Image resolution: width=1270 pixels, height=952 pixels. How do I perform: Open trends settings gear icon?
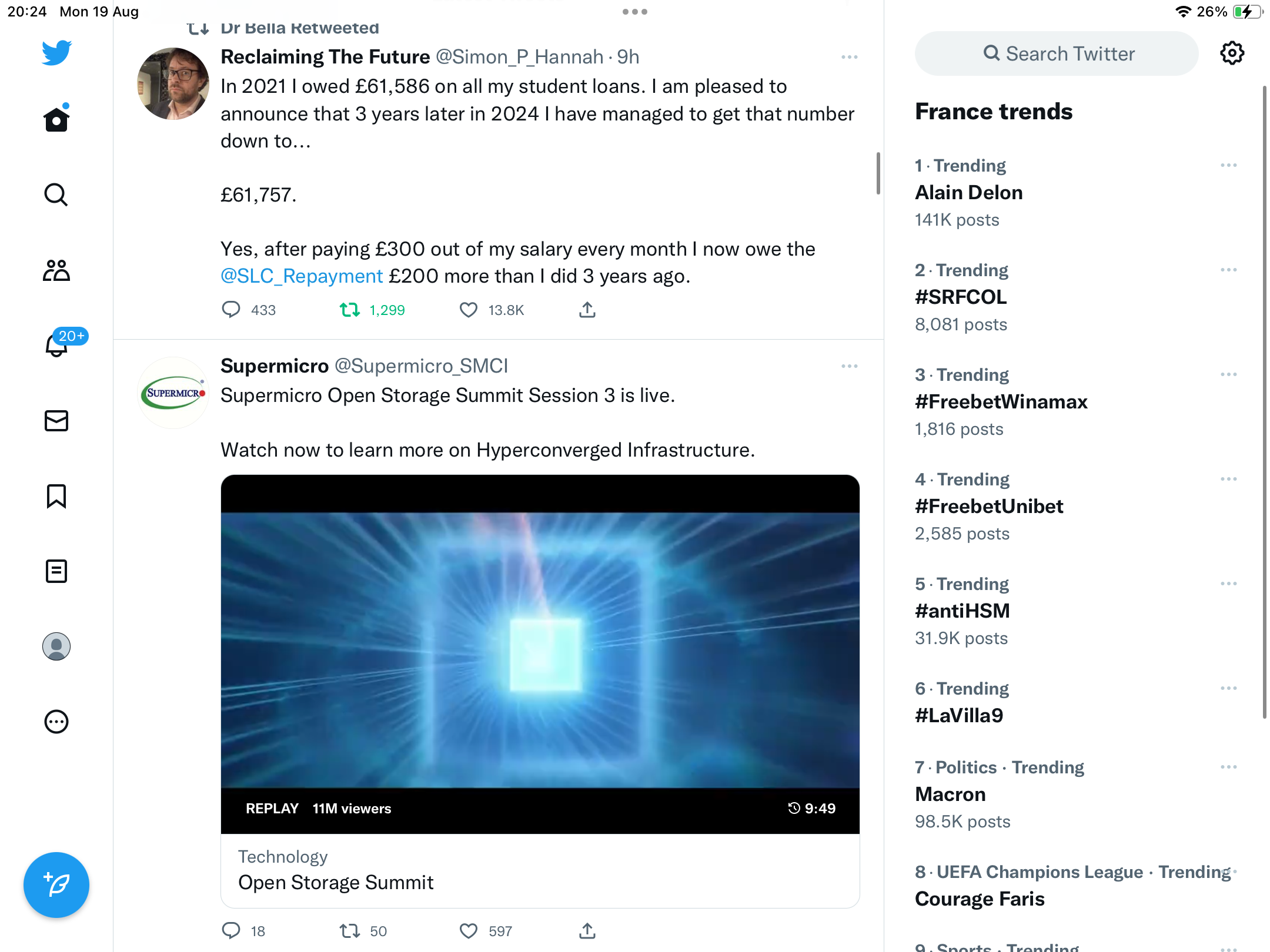pyautogui.click(x=1232, y=53)
